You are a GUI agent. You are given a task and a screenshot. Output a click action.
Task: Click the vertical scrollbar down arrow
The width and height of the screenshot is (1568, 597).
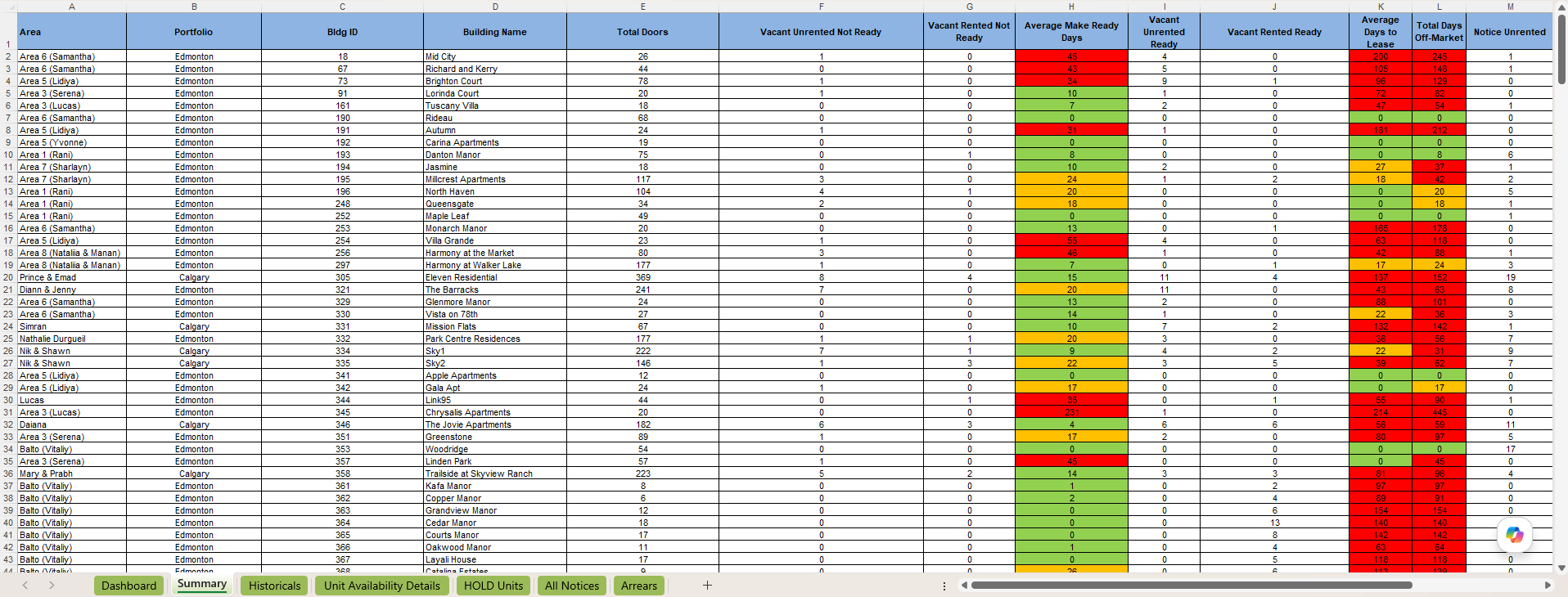tap(1561, 568)
